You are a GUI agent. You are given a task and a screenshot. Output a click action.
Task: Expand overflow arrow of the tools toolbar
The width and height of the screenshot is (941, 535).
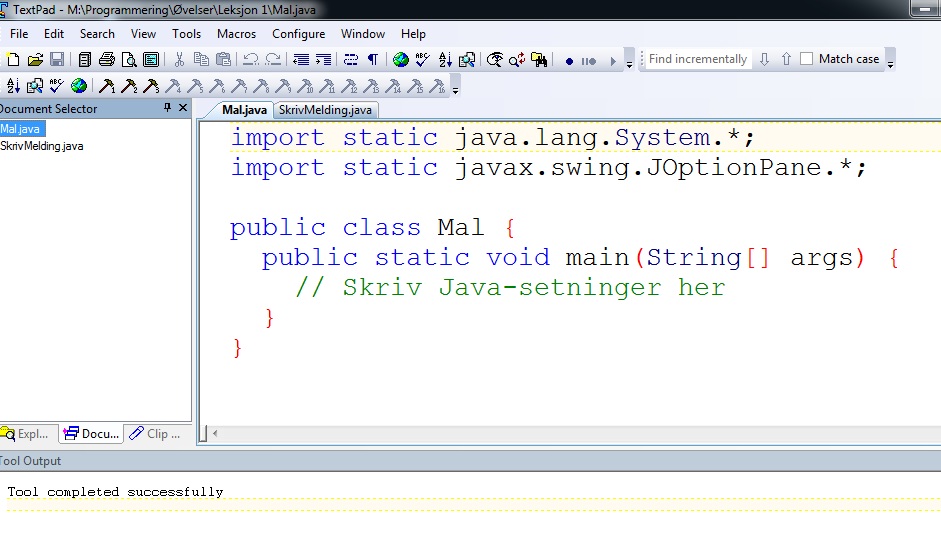456,90
